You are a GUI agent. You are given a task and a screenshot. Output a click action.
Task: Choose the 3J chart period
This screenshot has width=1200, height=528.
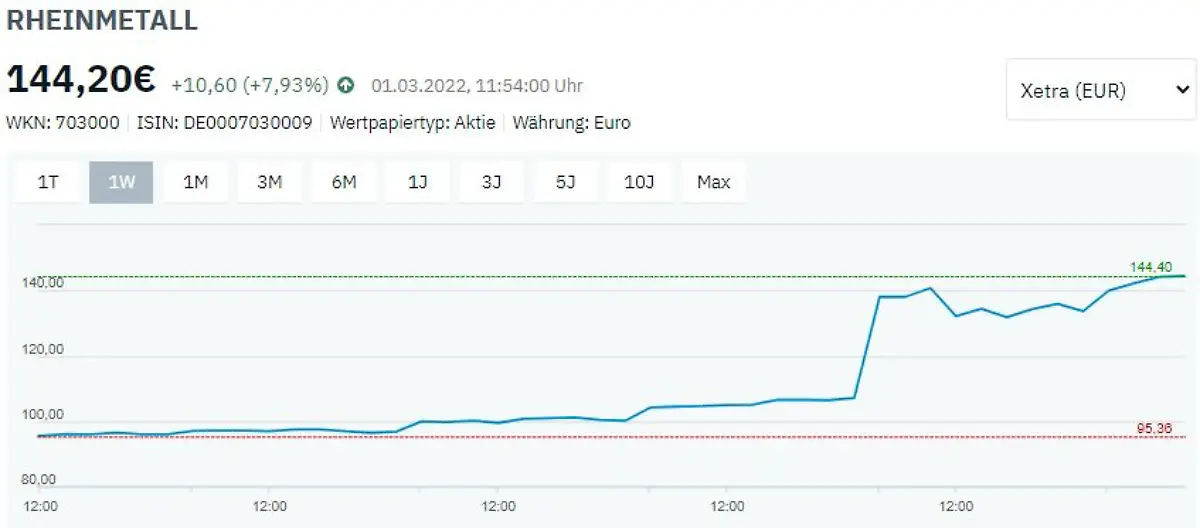[x=491, y=182]
